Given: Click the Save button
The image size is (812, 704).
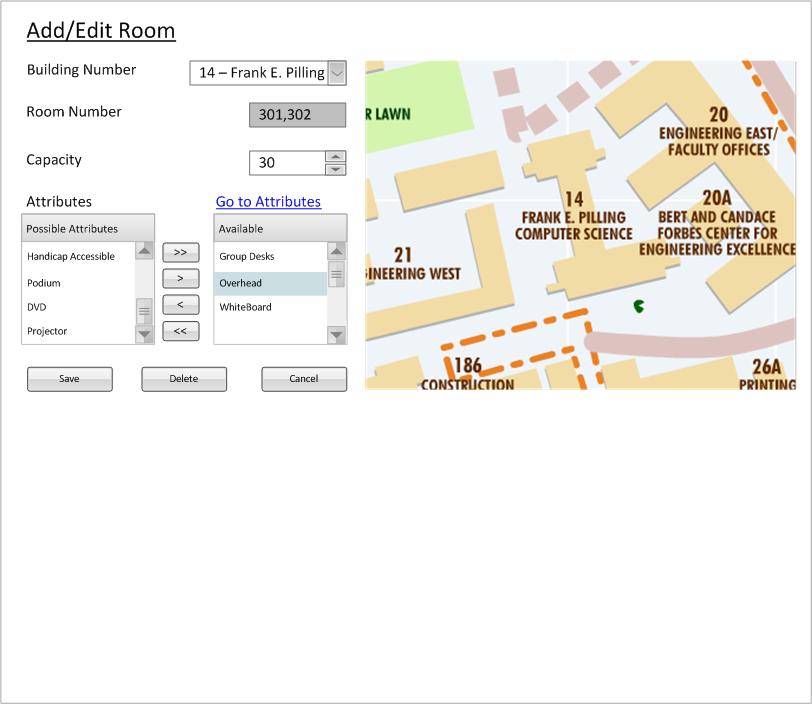Looking at the screenshot, I should click(x=69, y=379).
